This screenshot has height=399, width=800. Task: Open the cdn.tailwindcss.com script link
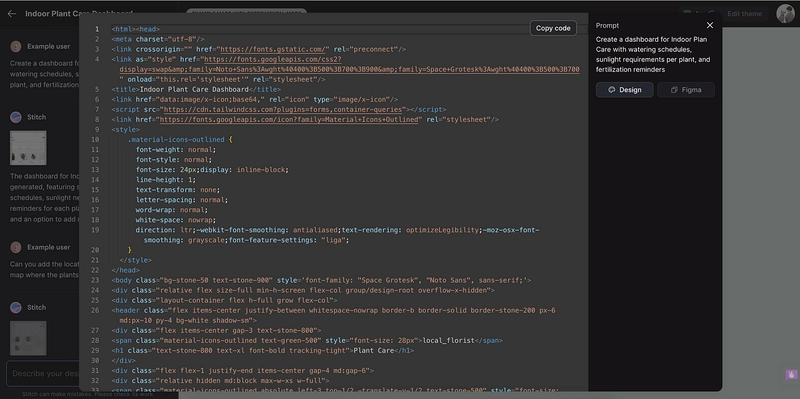click(284, 109)
